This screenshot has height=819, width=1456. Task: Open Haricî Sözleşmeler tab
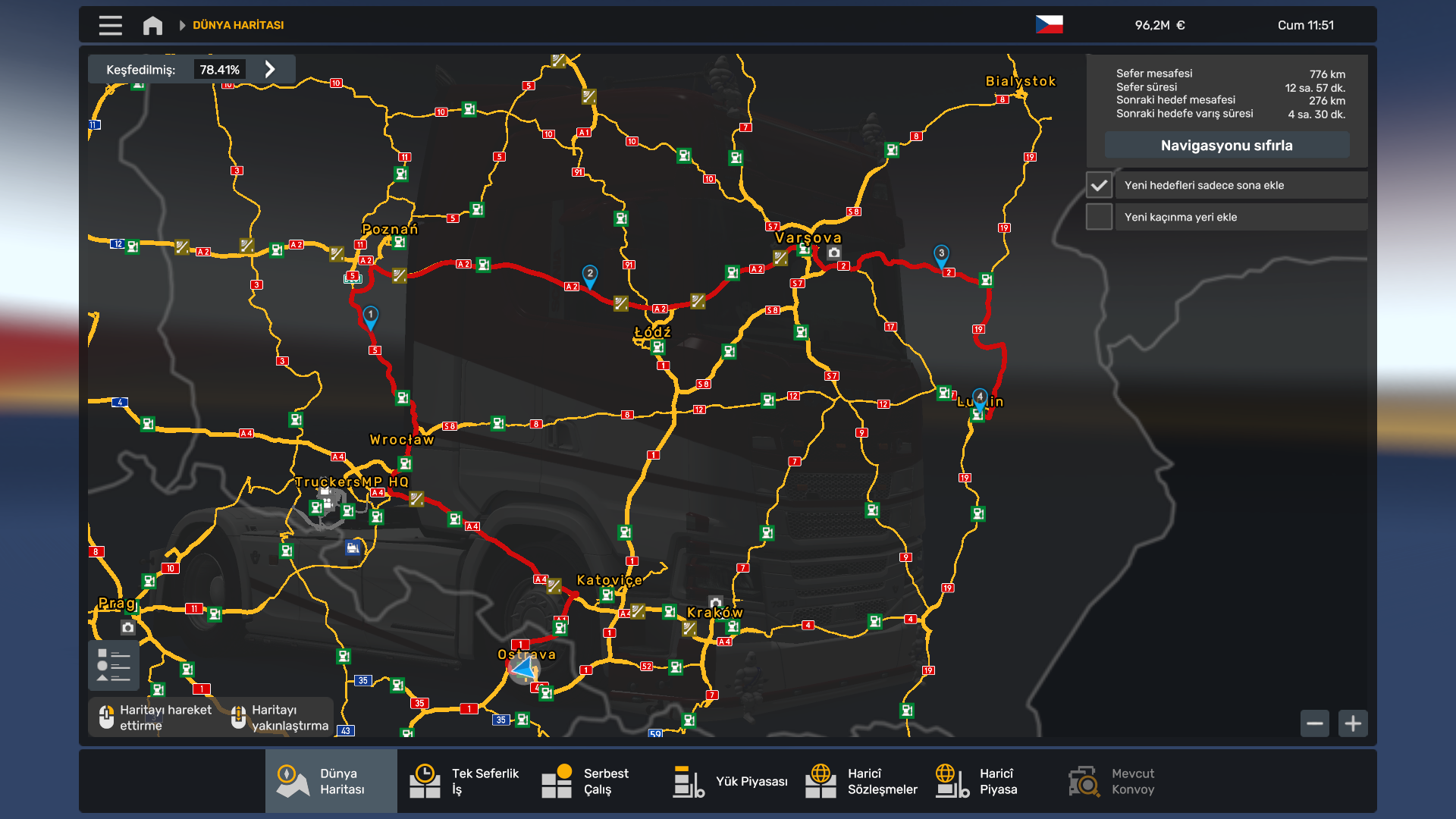pyautogui.click(x=861, y=781)
